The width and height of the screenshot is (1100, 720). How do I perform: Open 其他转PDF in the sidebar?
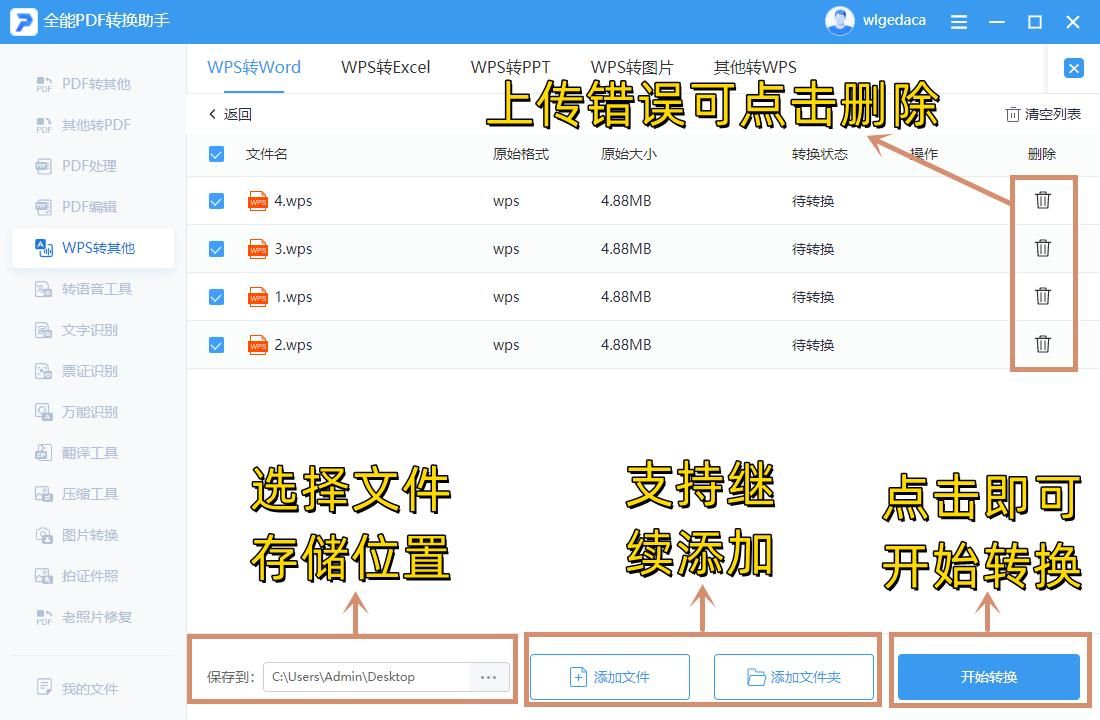point(93,125)
